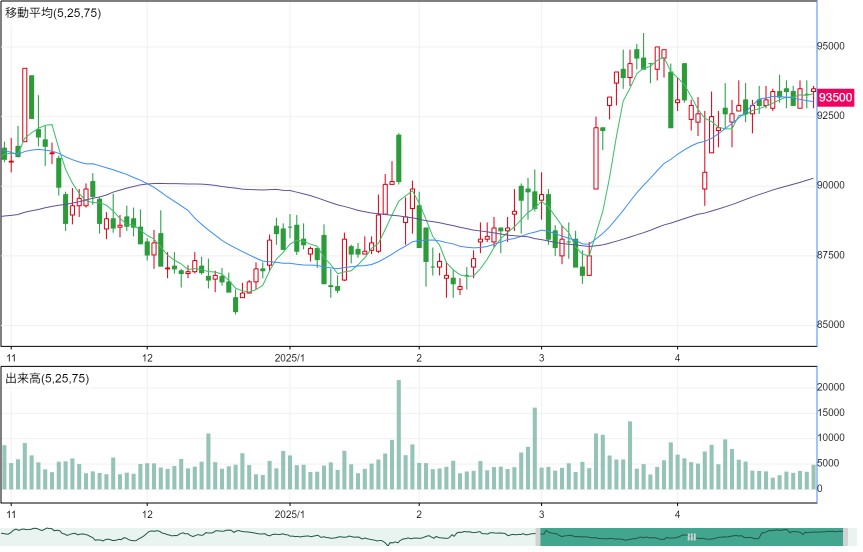Image resolution: width=863 pixels, height=552 pixels.
Task: Click the left gray handle of range selector
Action: click(x=538, y=537)
